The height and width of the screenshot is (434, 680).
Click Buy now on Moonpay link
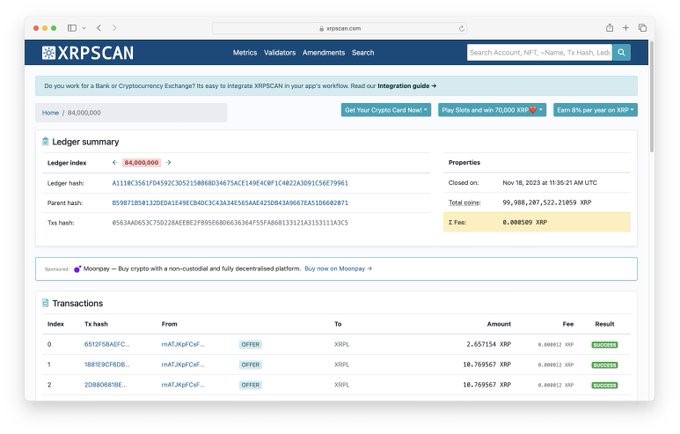338,269
